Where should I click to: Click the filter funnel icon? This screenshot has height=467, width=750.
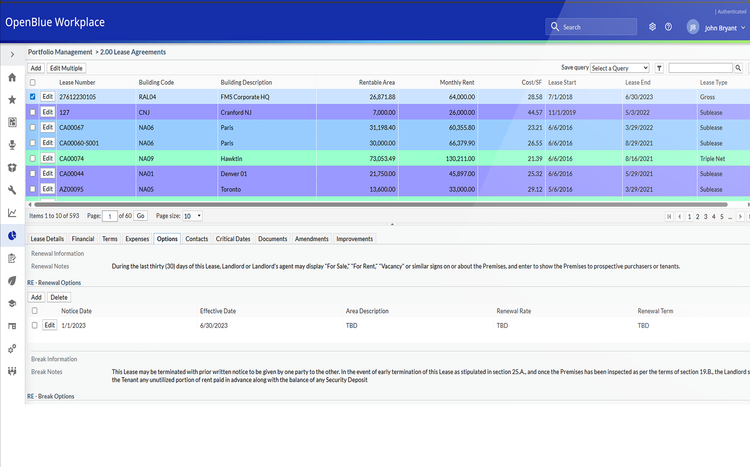point(659,68)
